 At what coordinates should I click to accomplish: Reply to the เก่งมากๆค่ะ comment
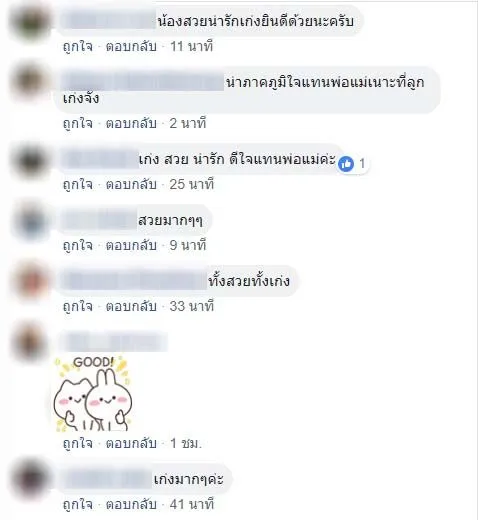click(131, 504)
